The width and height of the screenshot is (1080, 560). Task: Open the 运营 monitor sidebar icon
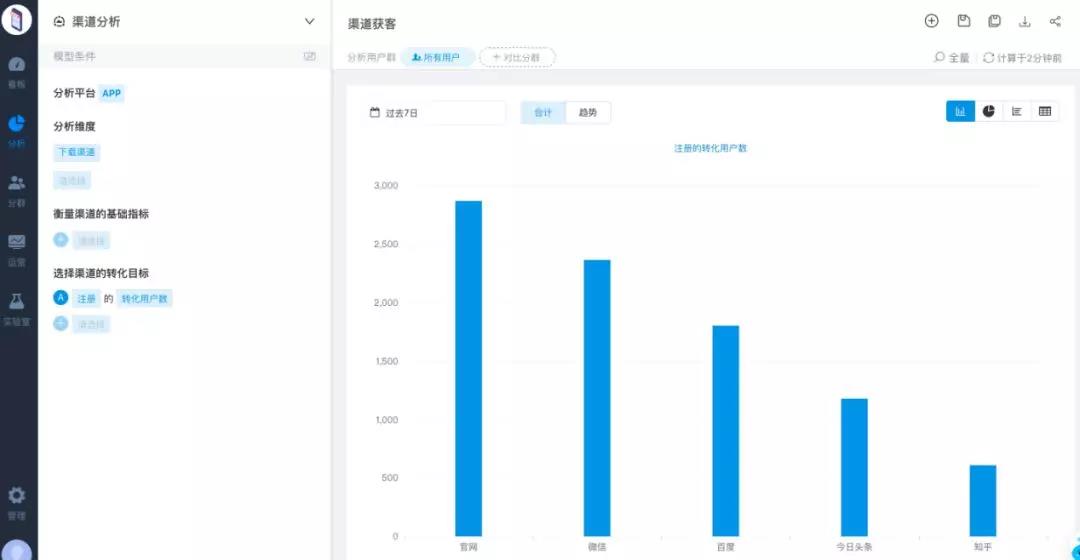(x=17, y=242)
